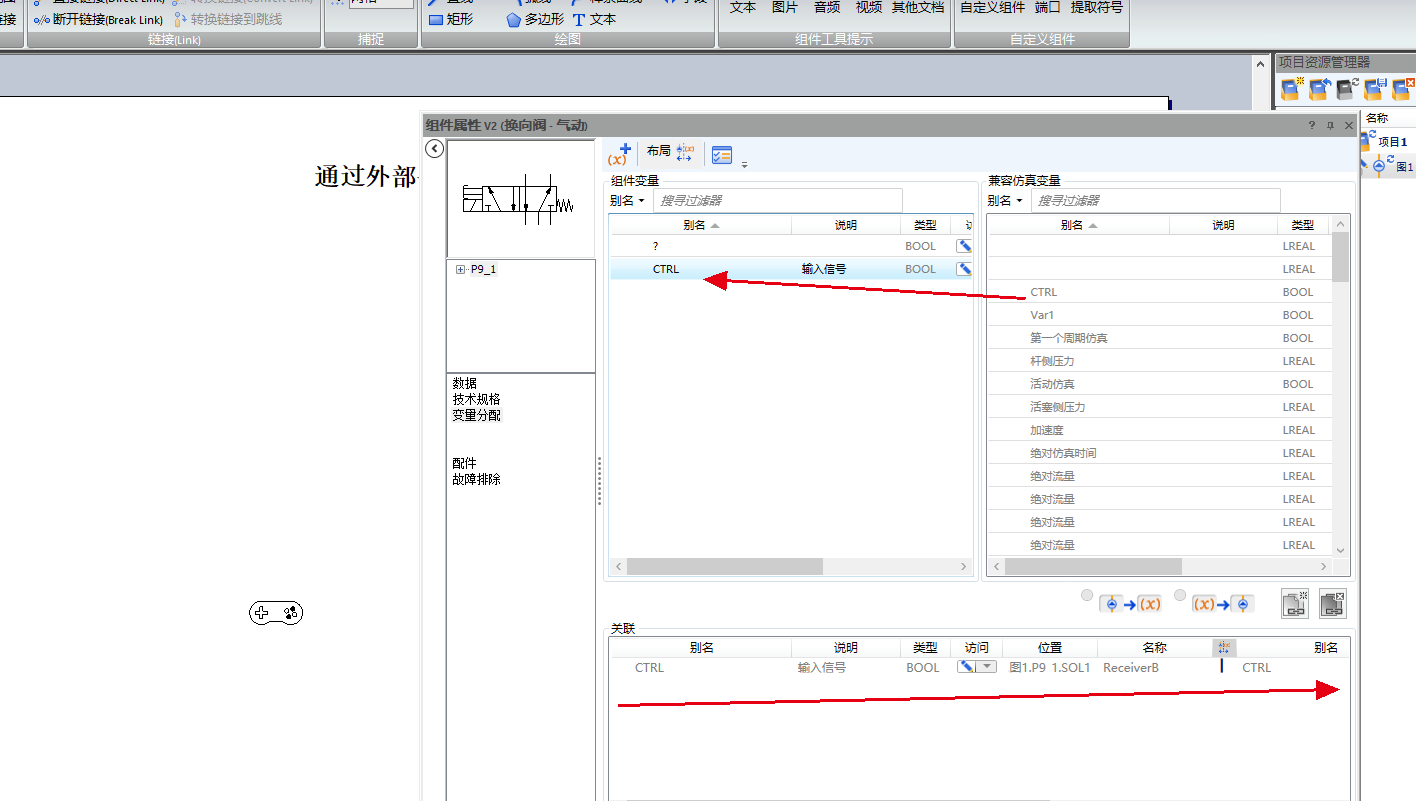Viewport: 1416px width, 801px height.
Task: Click the delete link association icon
Action: (1333, 603)
